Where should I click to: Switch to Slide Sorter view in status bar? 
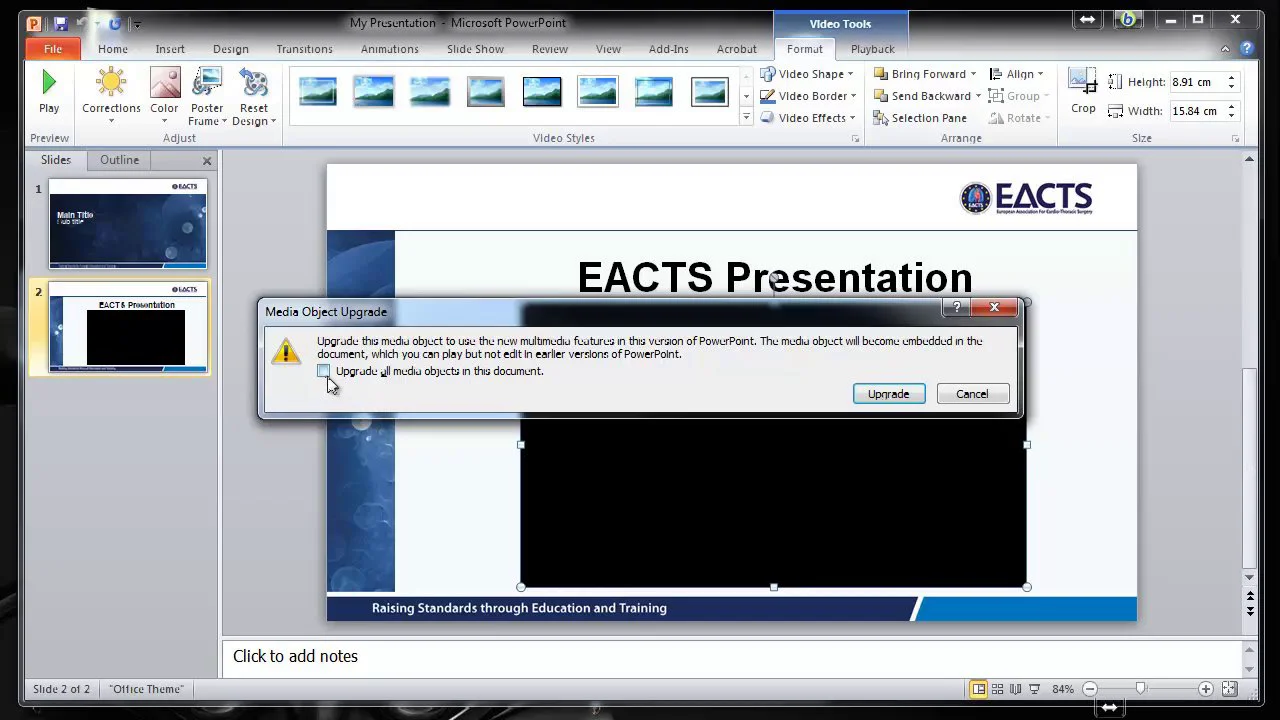pyautogui.click(x=998, y=689)
